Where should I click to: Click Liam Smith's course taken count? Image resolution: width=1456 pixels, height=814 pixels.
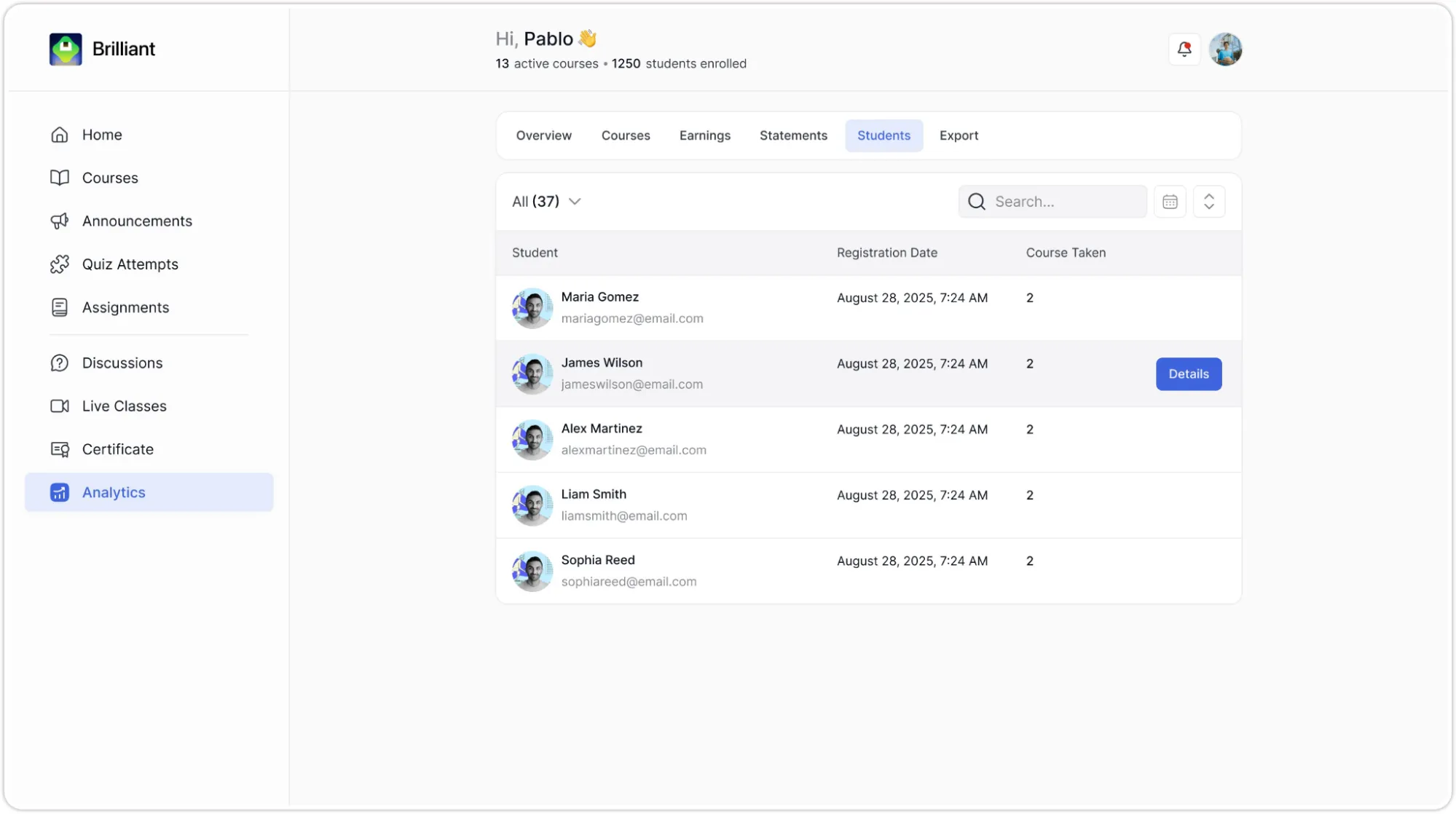point(1030,495)
